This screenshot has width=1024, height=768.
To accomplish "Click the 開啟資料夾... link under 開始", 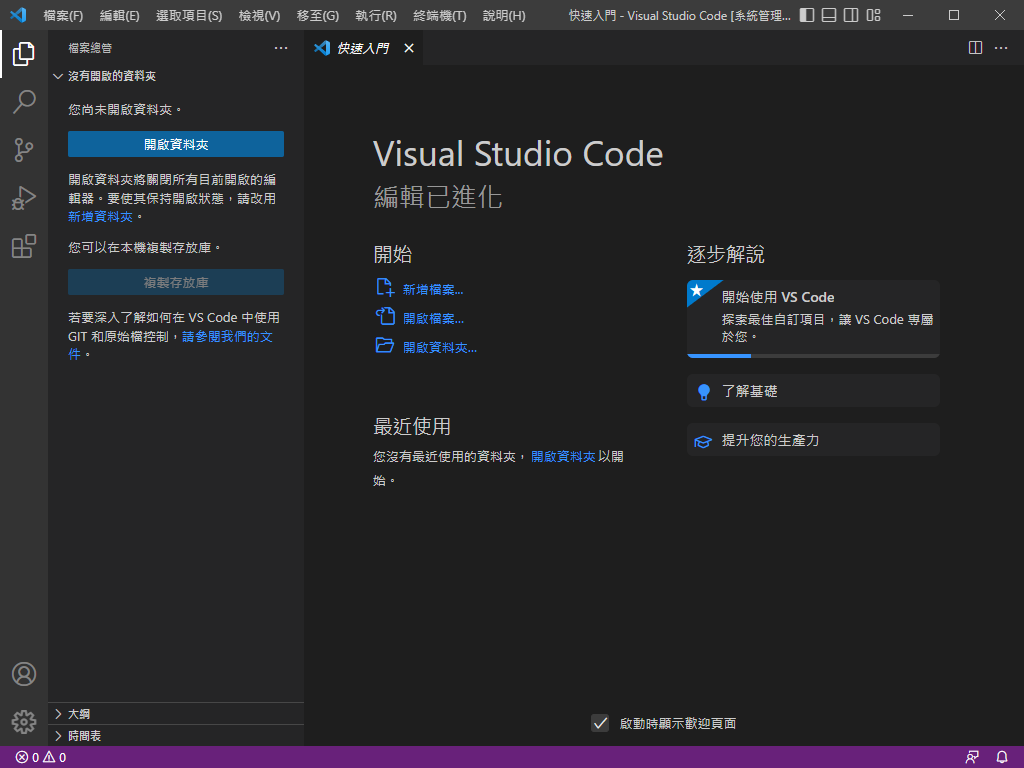I will (x=440, y=347).
